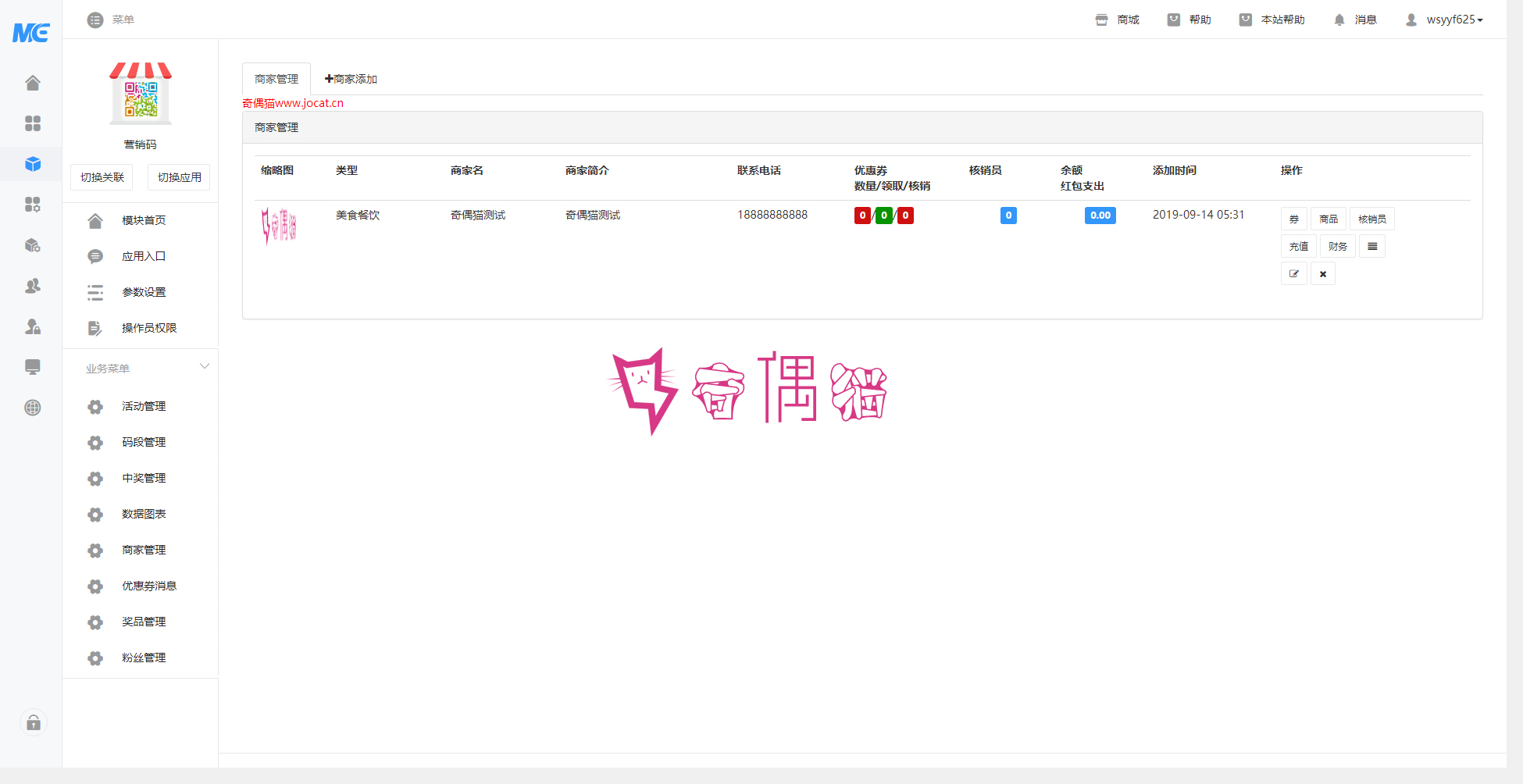Open 中奖管理 menu item
This screenshot has width=1523, height=784.
[x=144, y=478]
